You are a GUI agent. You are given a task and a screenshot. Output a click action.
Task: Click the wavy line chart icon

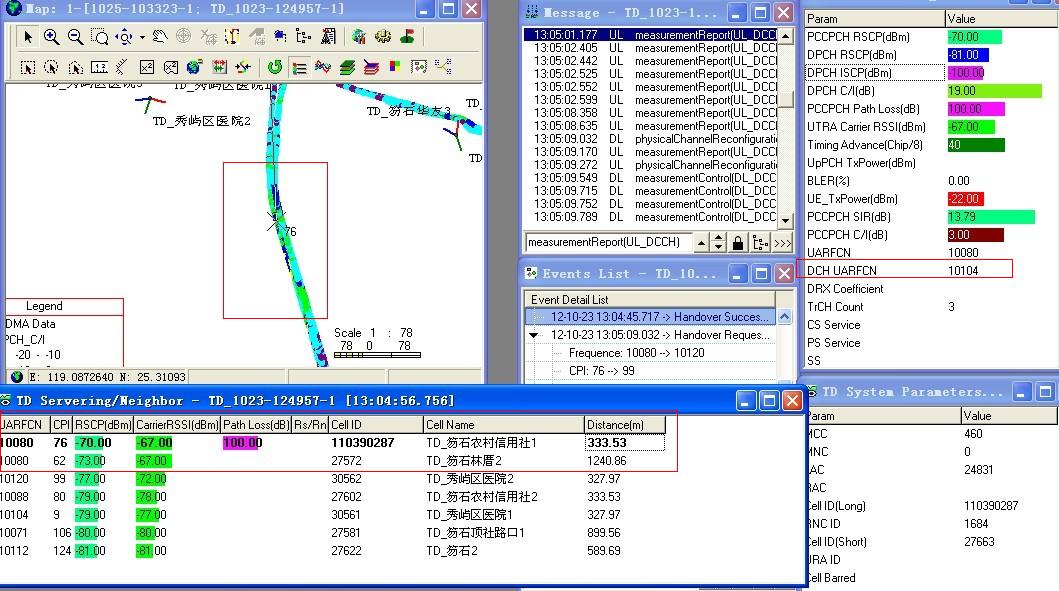(x=323, y=67)
